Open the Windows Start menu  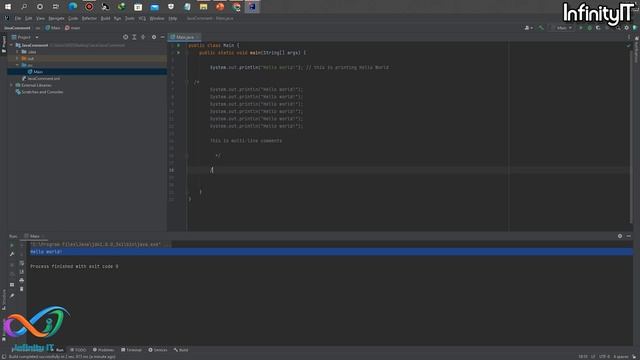click(x=8, y=7)
